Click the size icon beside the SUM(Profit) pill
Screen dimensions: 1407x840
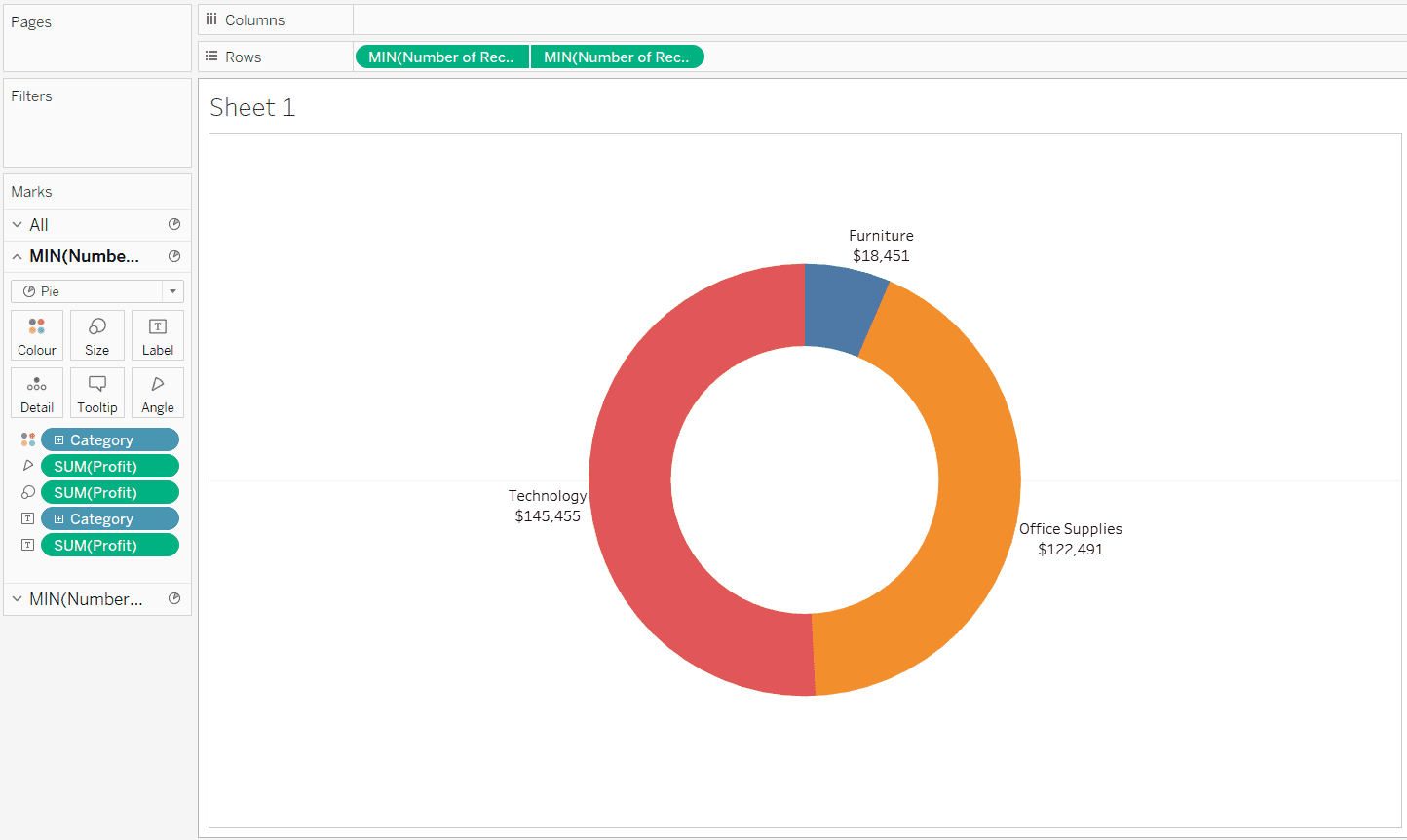point(28,492)
